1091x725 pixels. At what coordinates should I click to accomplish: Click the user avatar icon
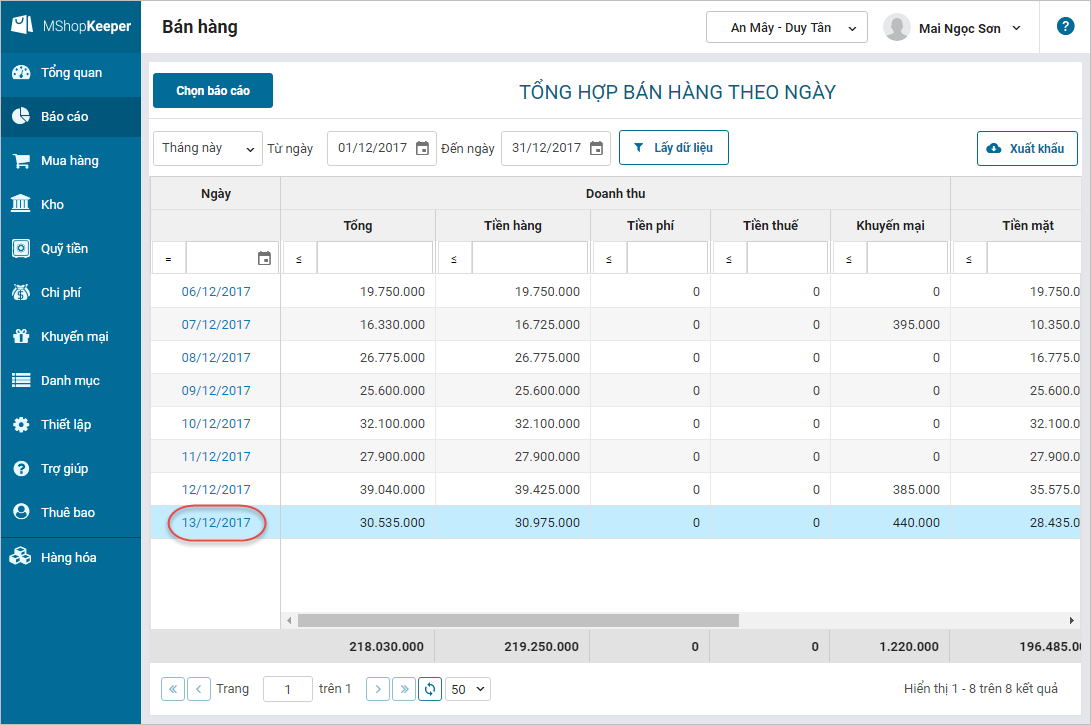pyautogui.click(x=897, y=28)
